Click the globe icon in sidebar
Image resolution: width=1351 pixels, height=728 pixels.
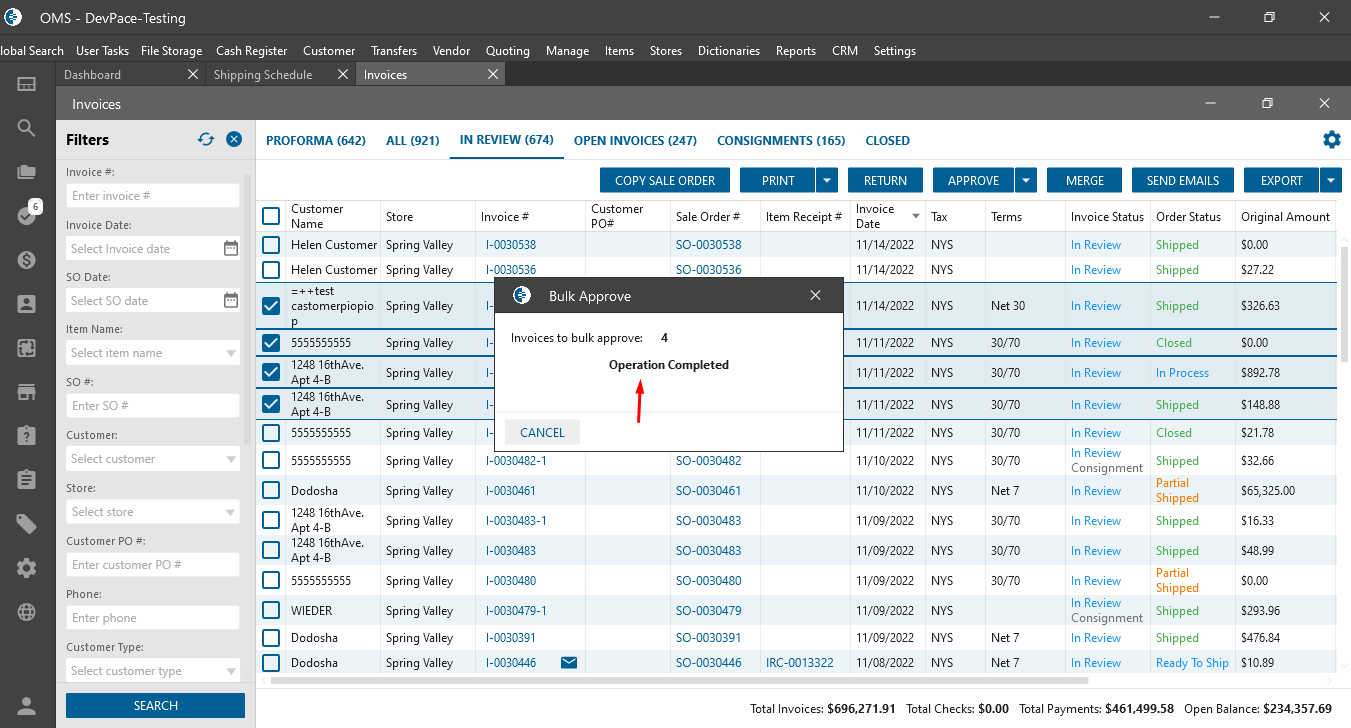click(x=27, y=612)
